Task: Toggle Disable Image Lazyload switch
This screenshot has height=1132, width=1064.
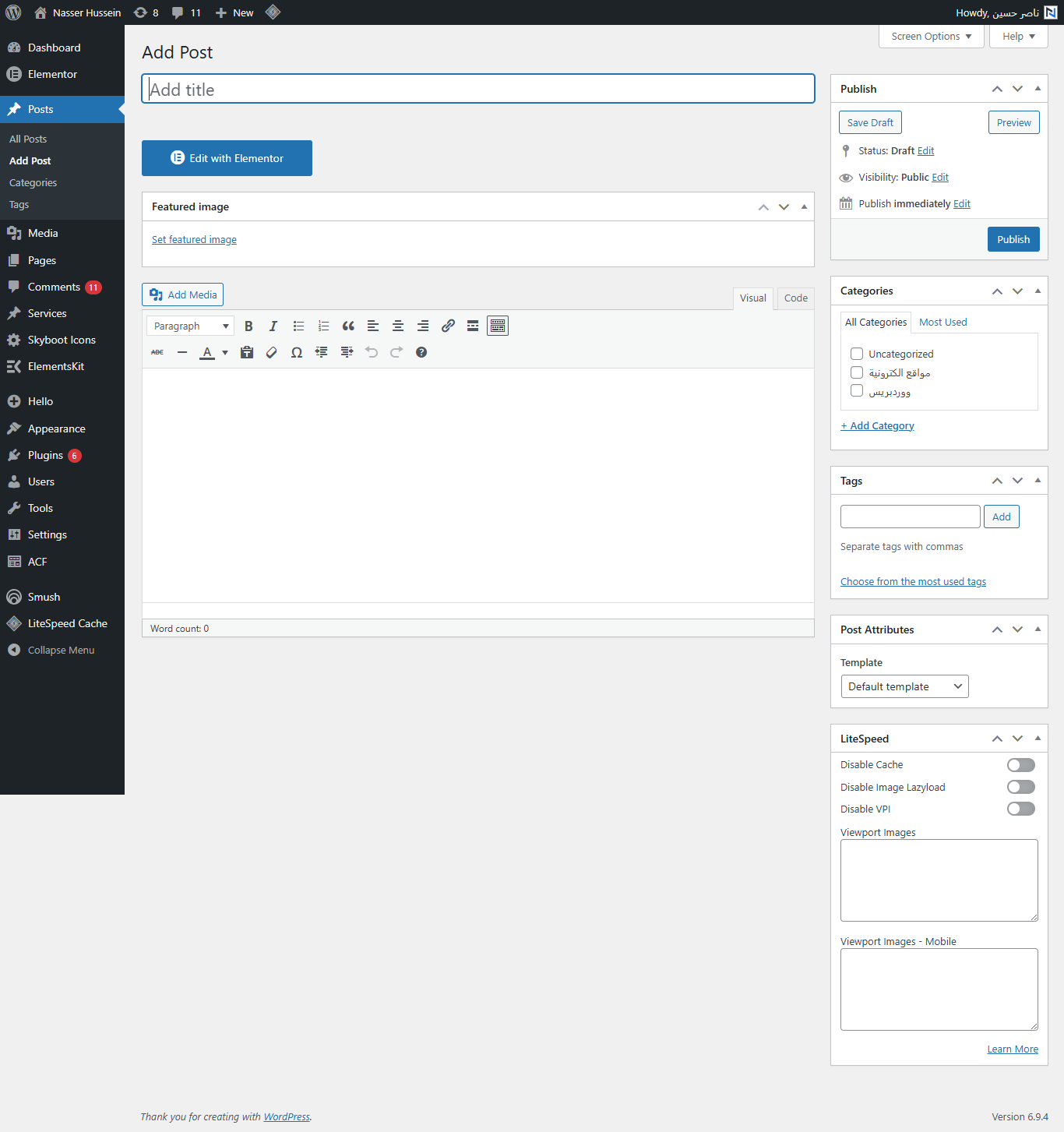Action: pos(1021,787)
